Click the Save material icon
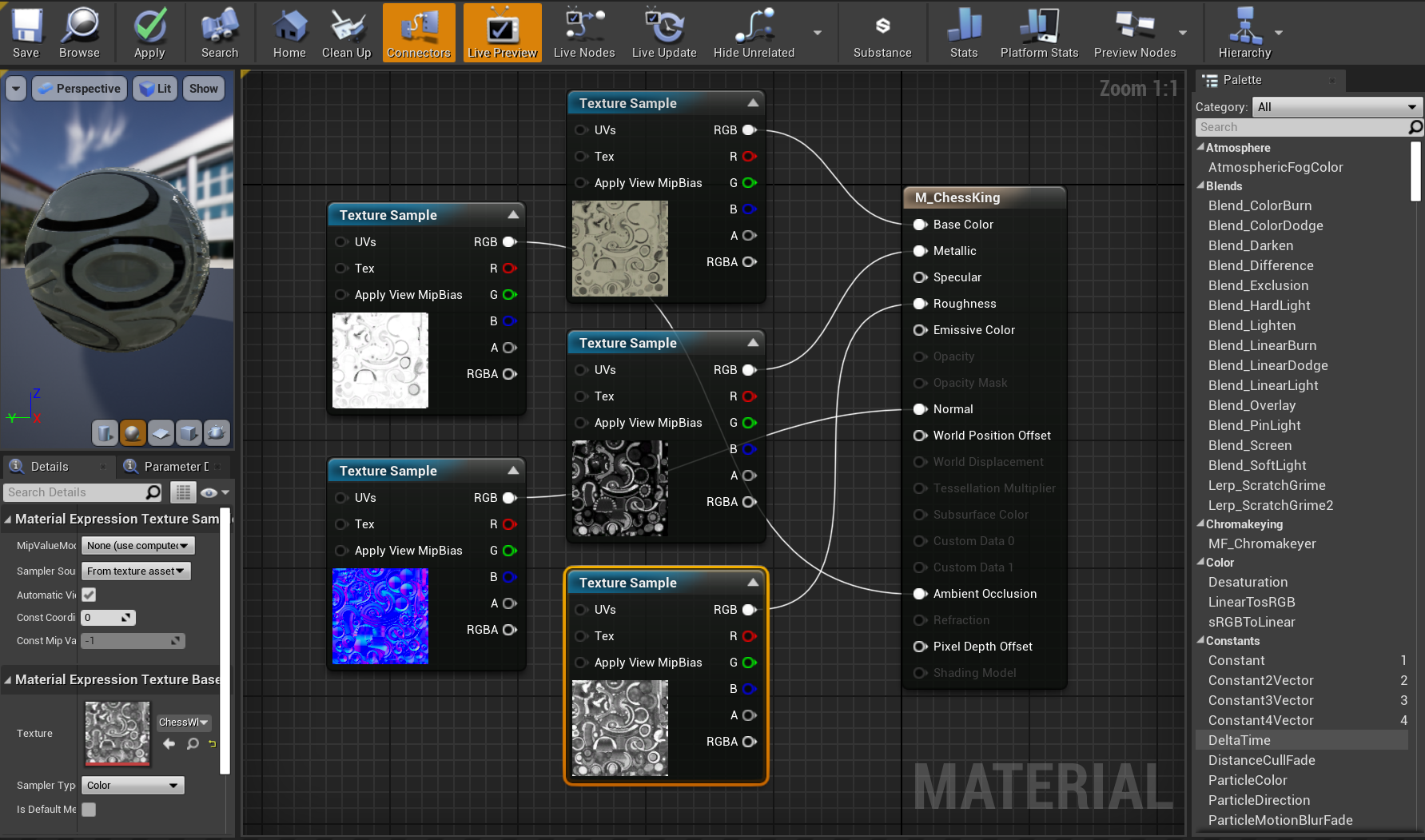1425x840 pixels. point(26,33)
